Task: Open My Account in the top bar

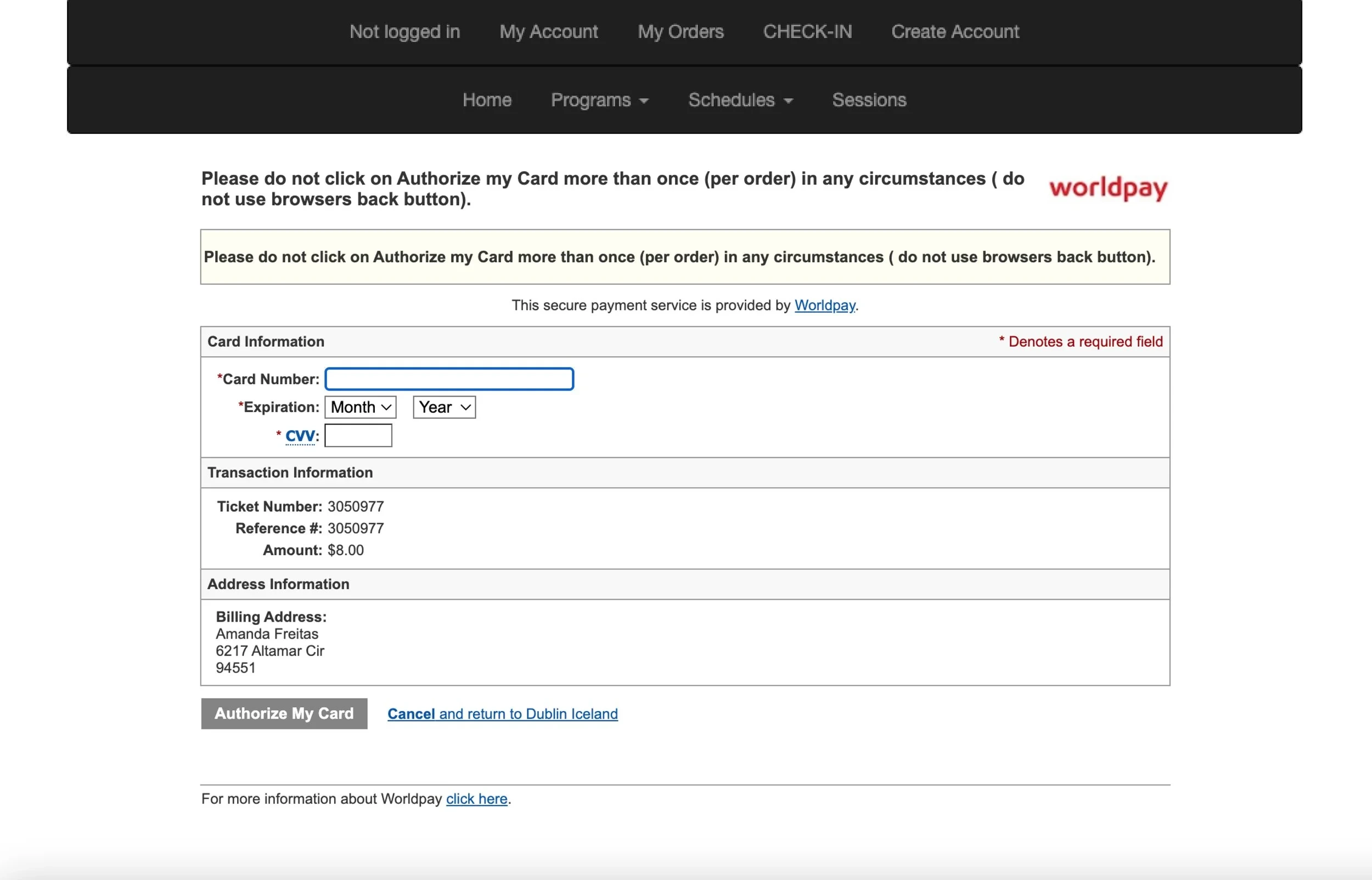Action: (x=548, y=31)
